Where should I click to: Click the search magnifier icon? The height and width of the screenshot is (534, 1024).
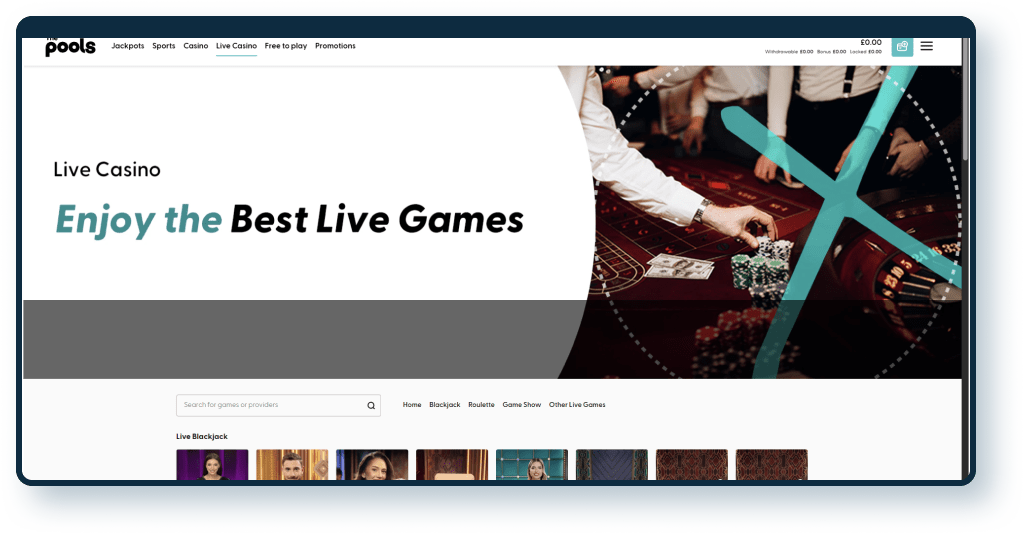pos(371,405)
